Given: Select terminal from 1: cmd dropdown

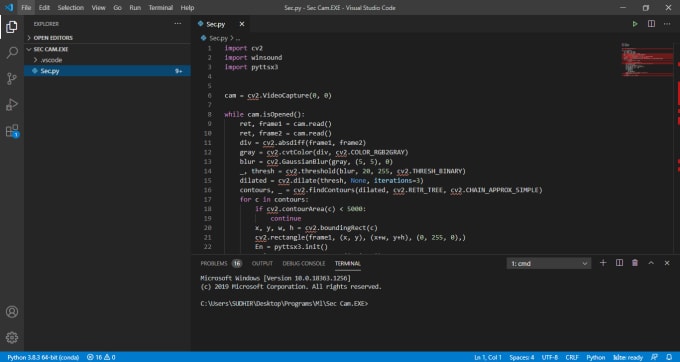Looking at the screenshot, I should [549, 264].
